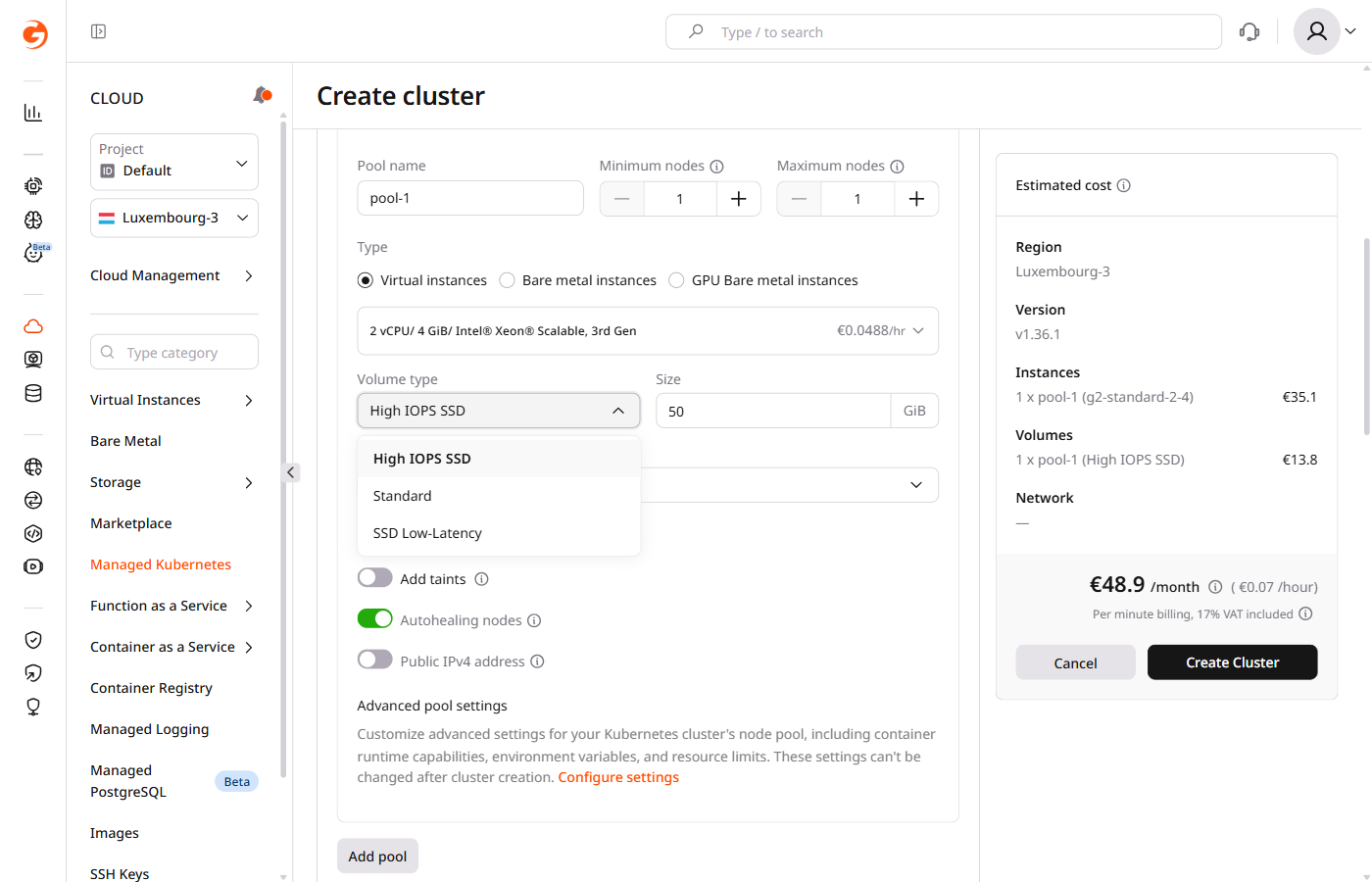Enable the Add taints toggle
Image resolution: width=1372 pixels, height=882 pixels.
click(375, 578)
